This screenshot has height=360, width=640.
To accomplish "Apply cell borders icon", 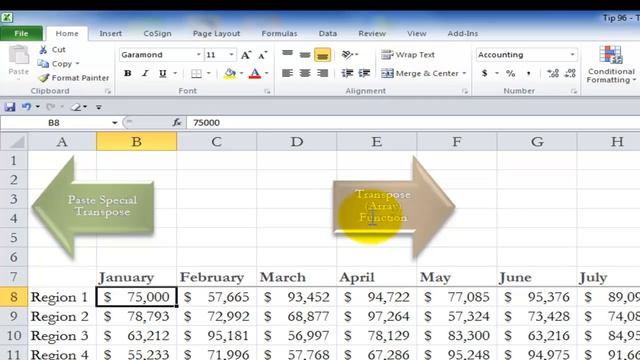I will point(196,73).
